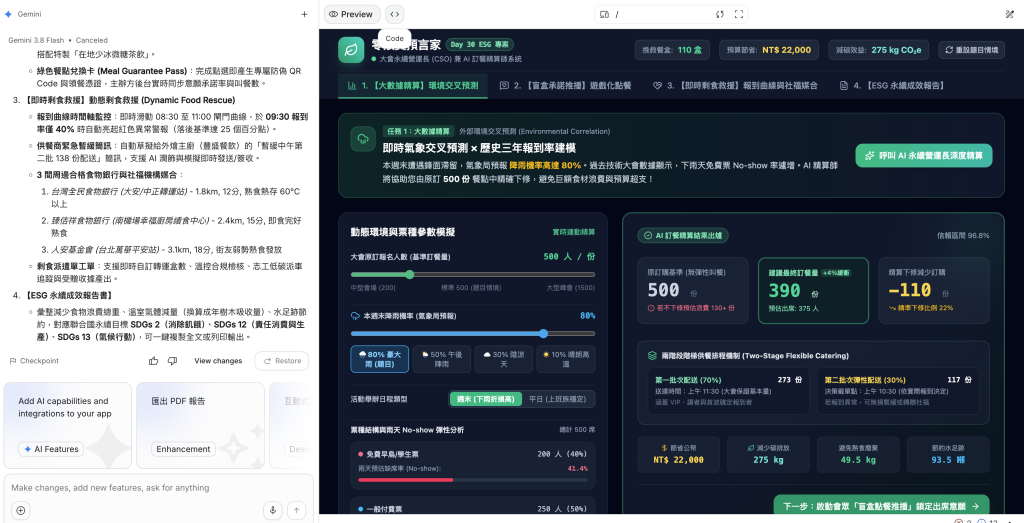Click the rain cloud icon in task banner

click(x=362, y=139)
